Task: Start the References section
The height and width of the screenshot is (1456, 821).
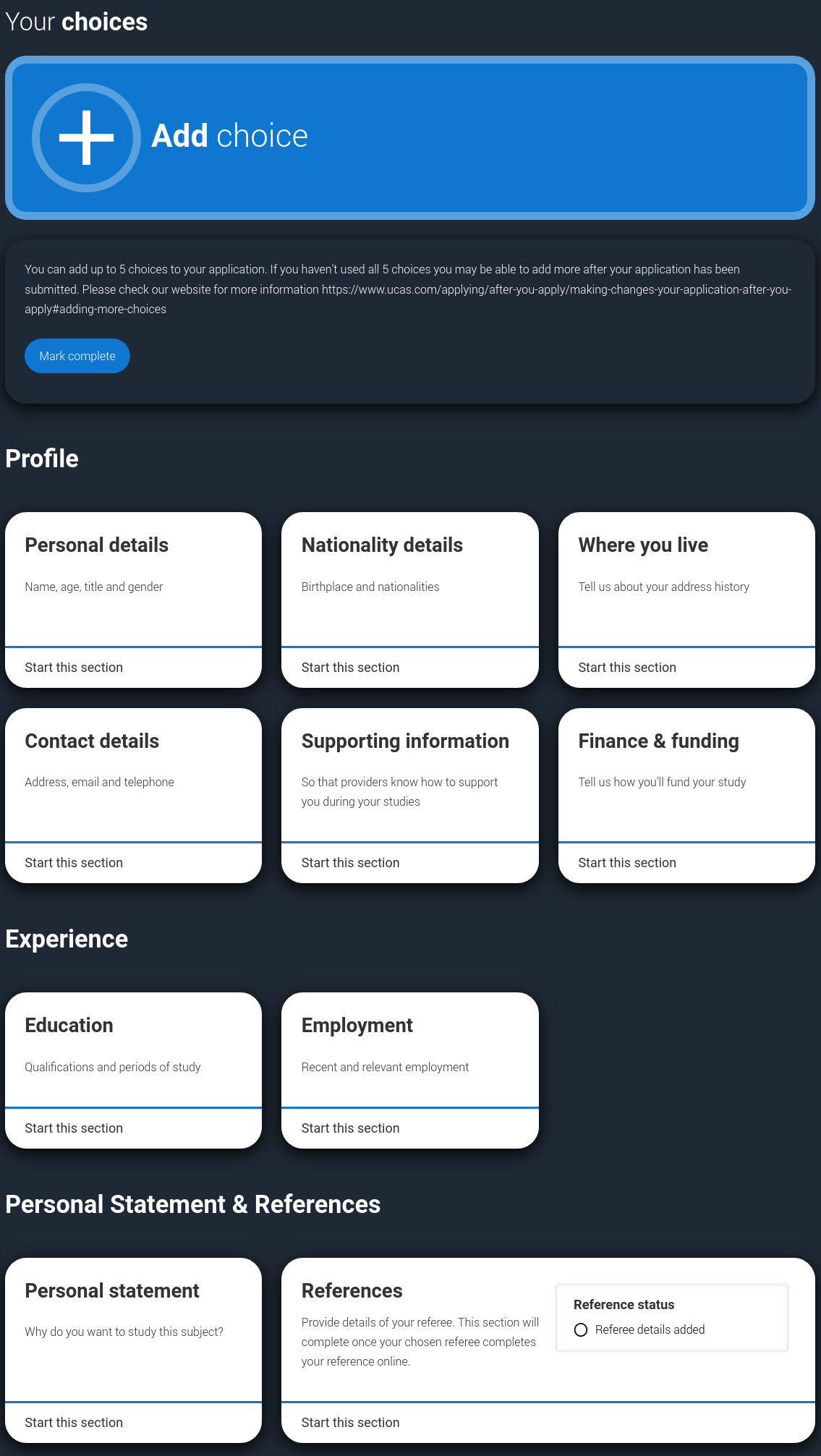Action: pyautogui.click(x=350, y=1423)
